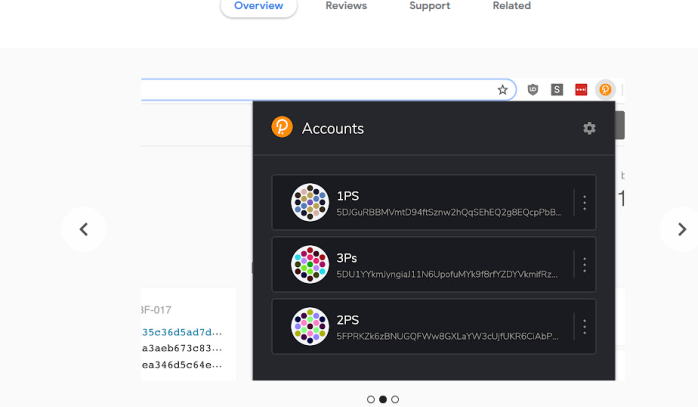Open the three-dot menu for 1PS account
This screenshot has width=698, height=407.
(584, 203)
